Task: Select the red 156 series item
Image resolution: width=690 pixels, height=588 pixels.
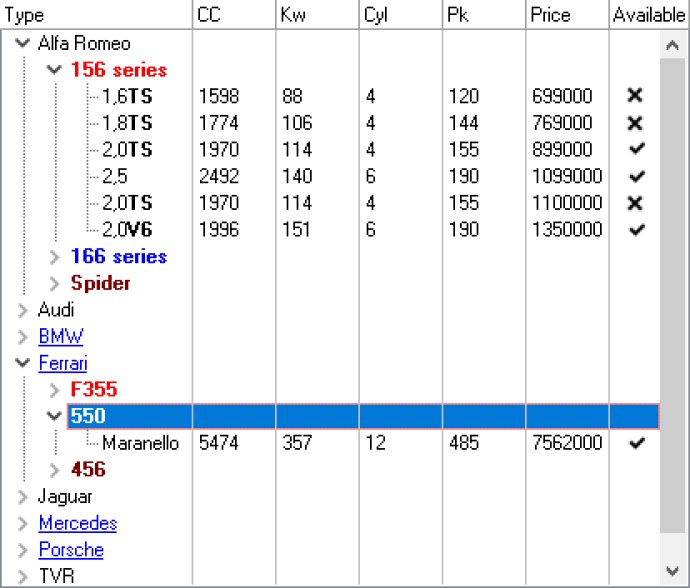Action: pos(119,70)
